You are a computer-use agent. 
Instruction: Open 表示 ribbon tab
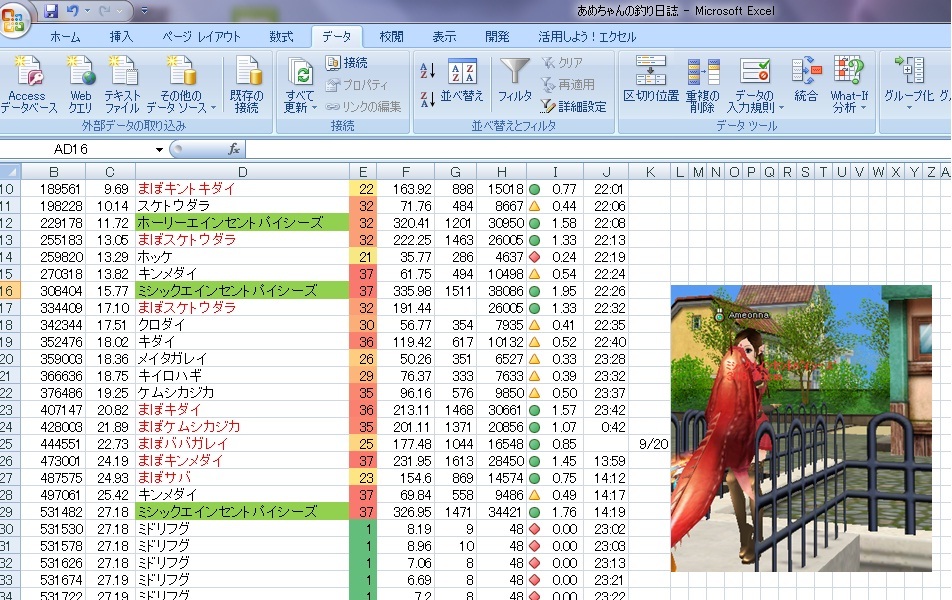click(x=444, y=36)
